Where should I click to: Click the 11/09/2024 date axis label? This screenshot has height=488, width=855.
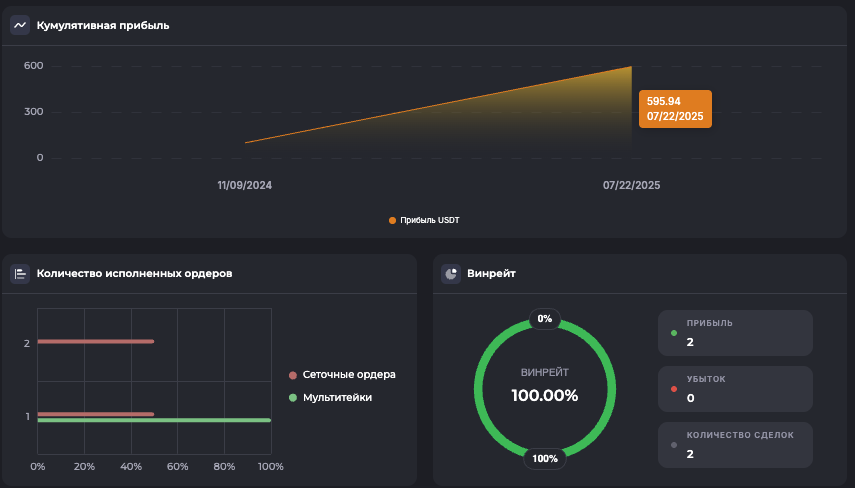tap(245, 186)
